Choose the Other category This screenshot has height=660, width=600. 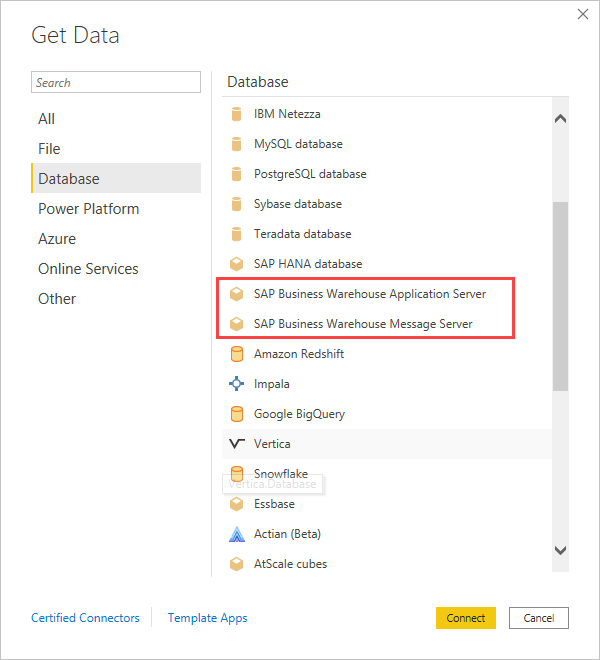point(116,298)
